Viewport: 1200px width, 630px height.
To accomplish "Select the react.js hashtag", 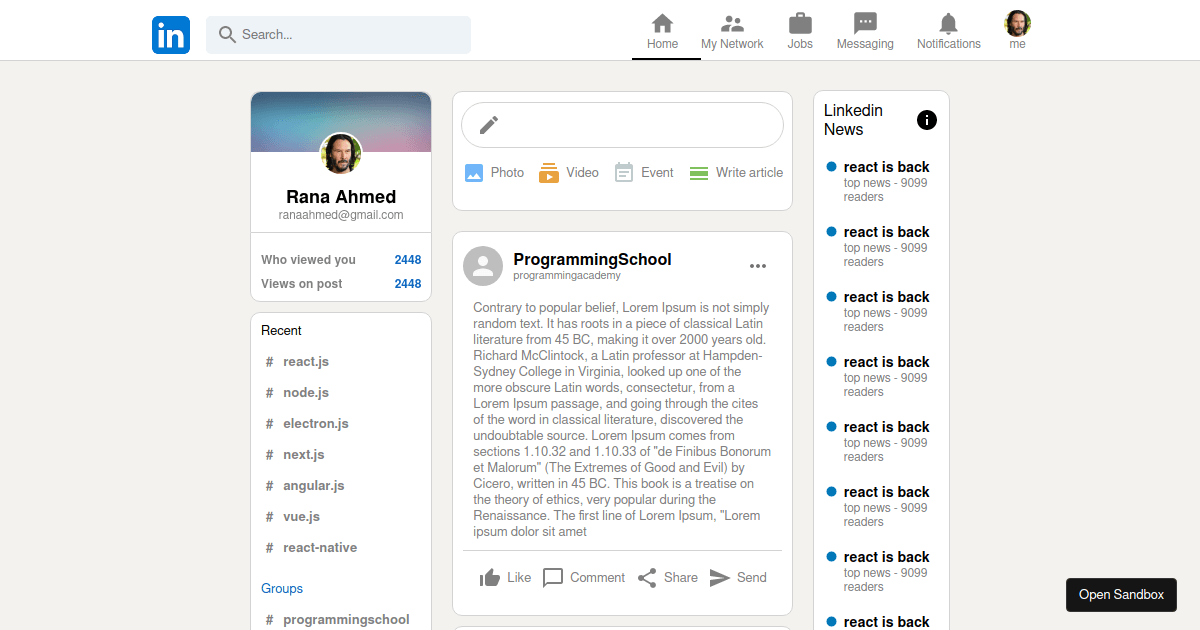I will (306, 361).
